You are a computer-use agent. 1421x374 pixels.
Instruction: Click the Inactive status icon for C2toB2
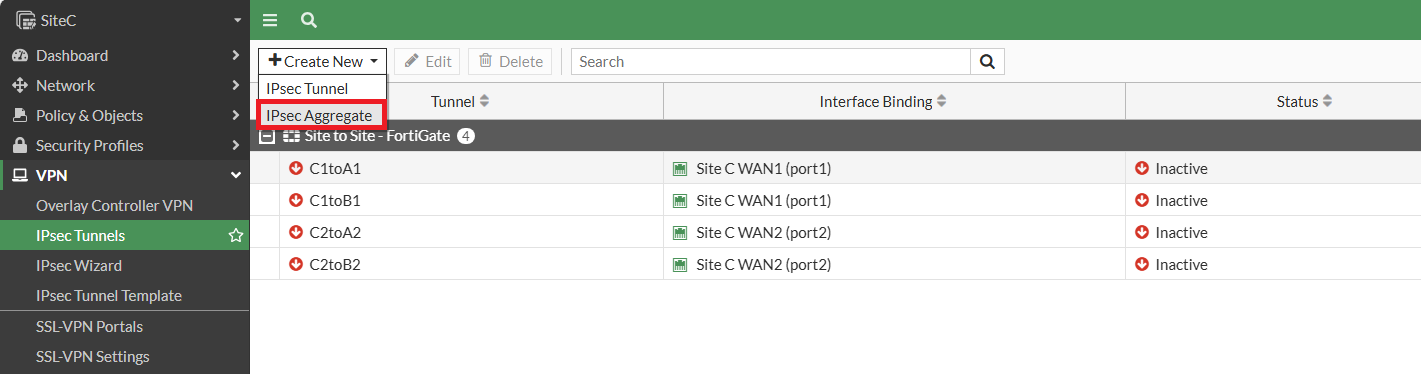[1142, 264]
